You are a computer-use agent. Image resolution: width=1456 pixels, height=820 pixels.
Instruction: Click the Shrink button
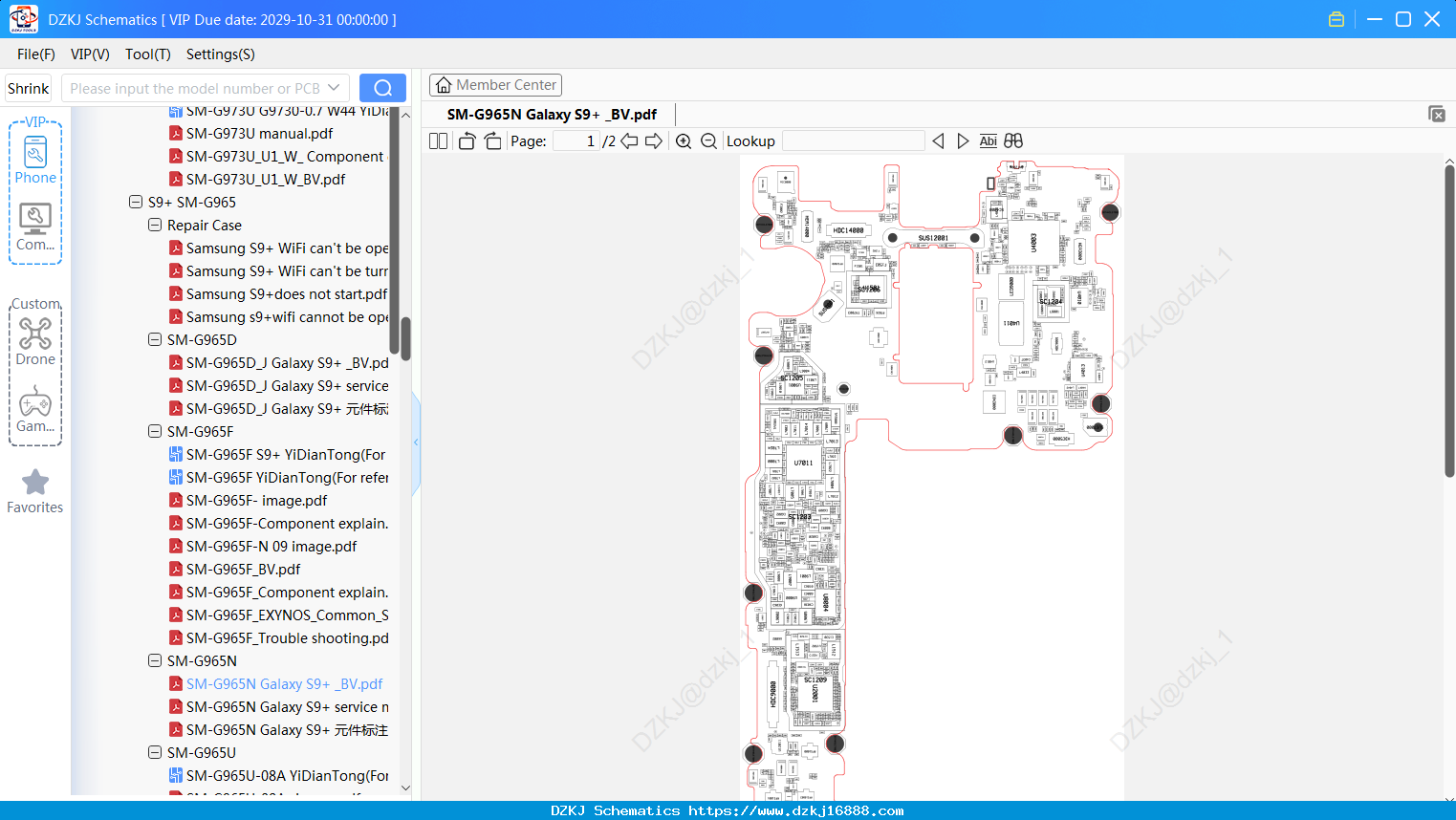[x=29, y=88]
